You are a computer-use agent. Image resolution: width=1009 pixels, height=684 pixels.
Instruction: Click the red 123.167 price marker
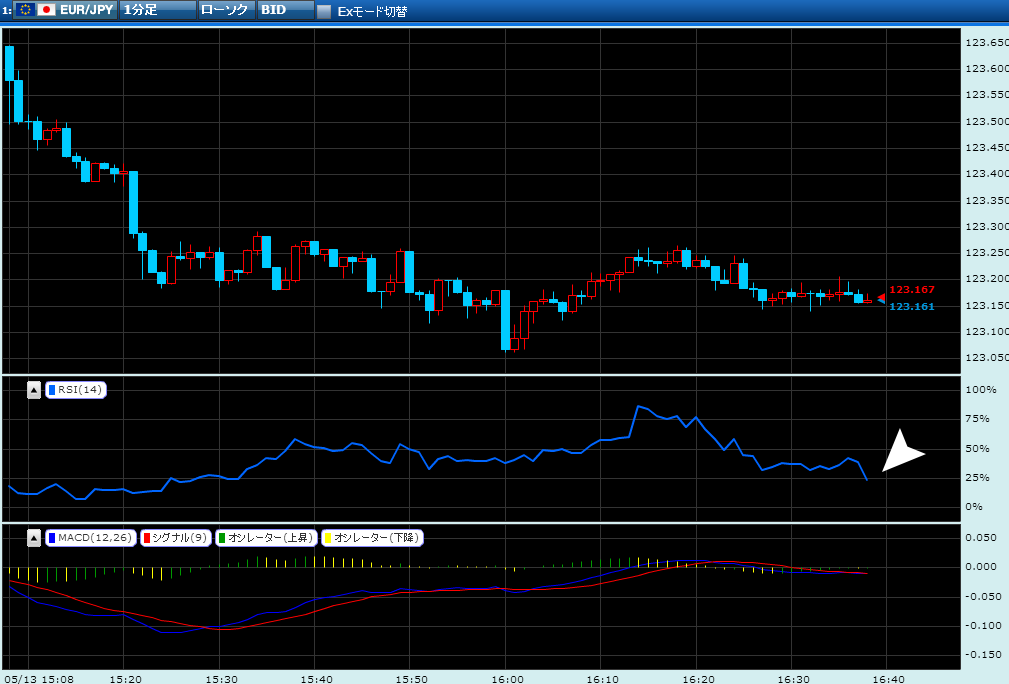tap(911, 290)
